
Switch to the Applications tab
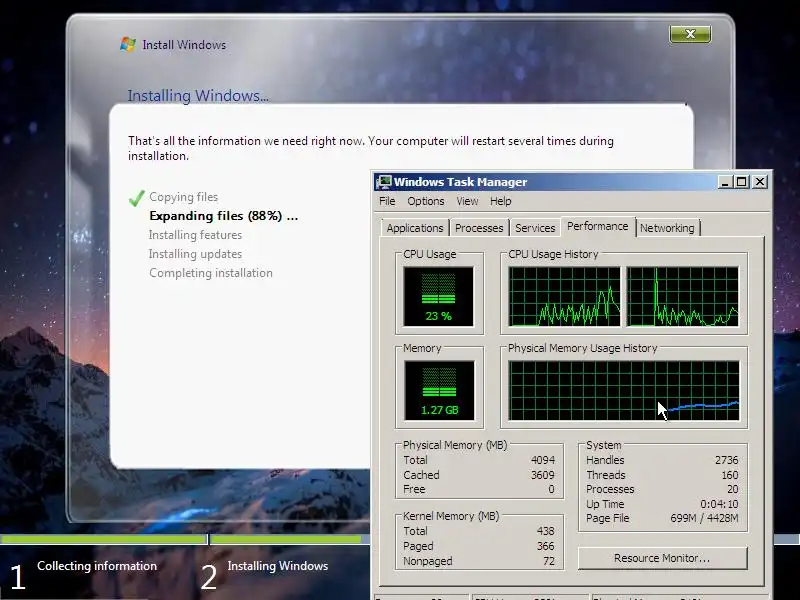coord(415,228)
